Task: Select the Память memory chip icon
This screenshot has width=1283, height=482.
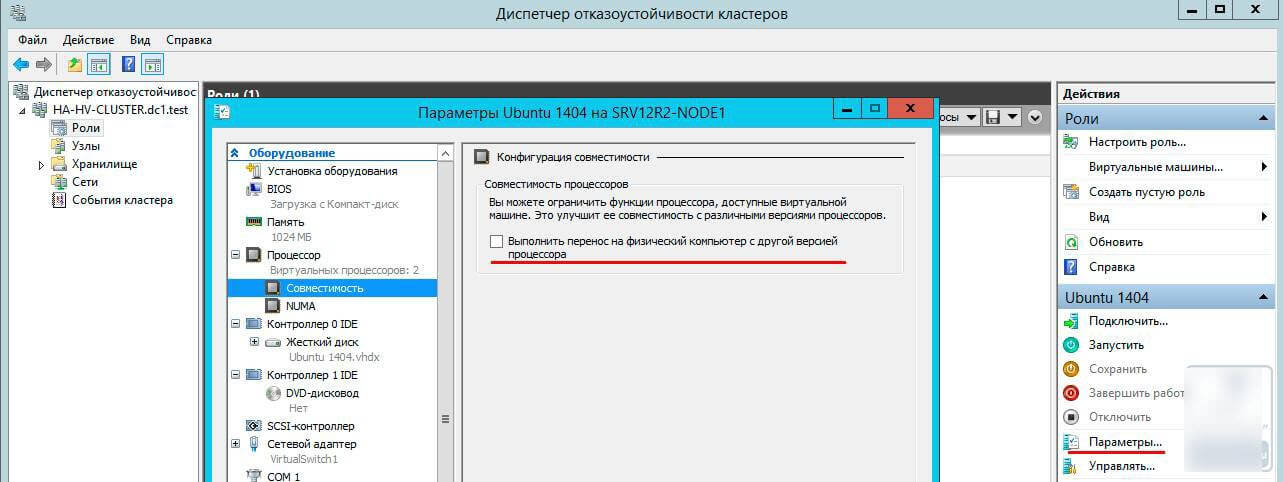Action: point(254,222)
